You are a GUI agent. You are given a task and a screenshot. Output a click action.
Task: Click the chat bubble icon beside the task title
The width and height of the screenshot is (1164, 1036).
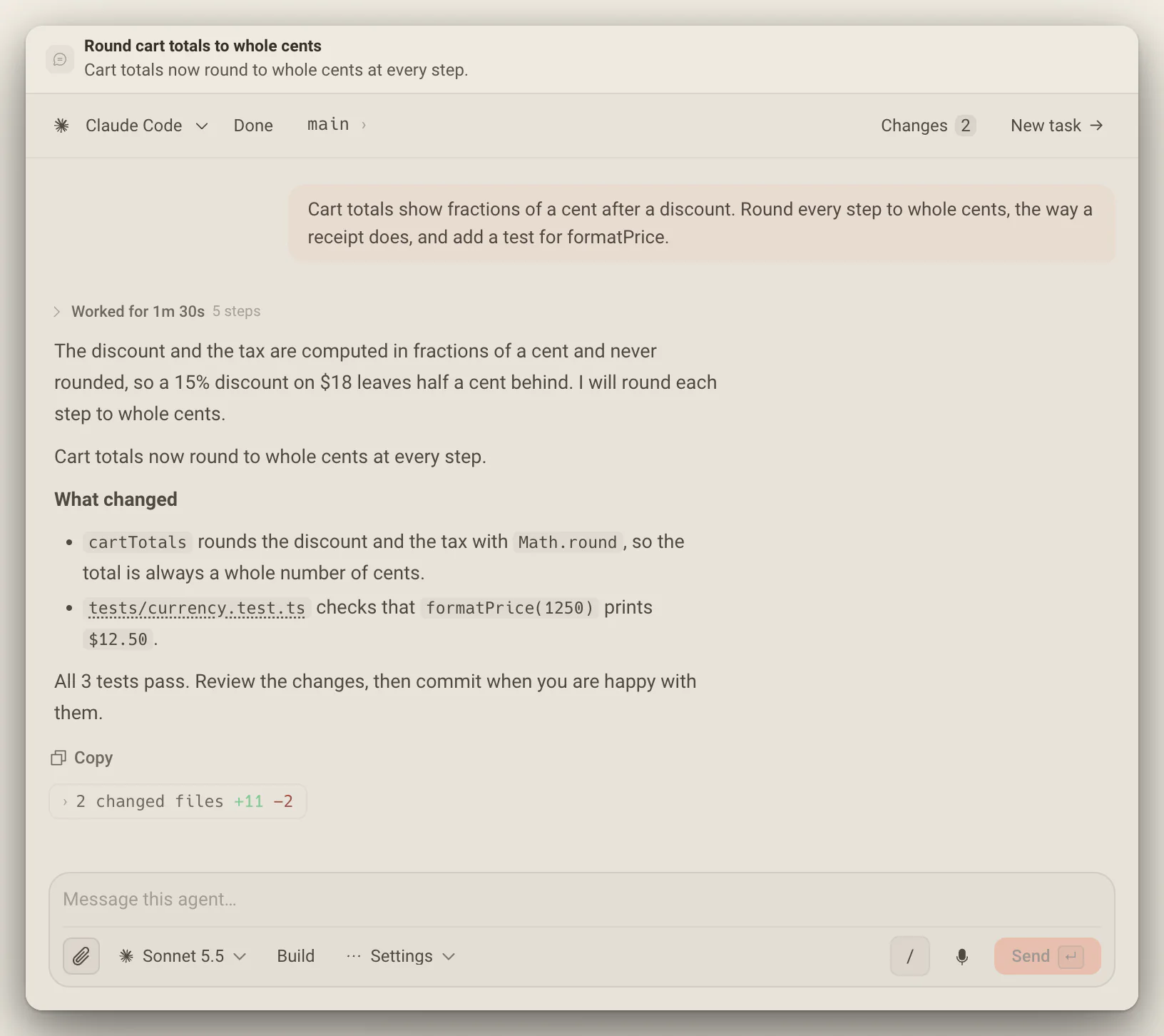(60, 59)
